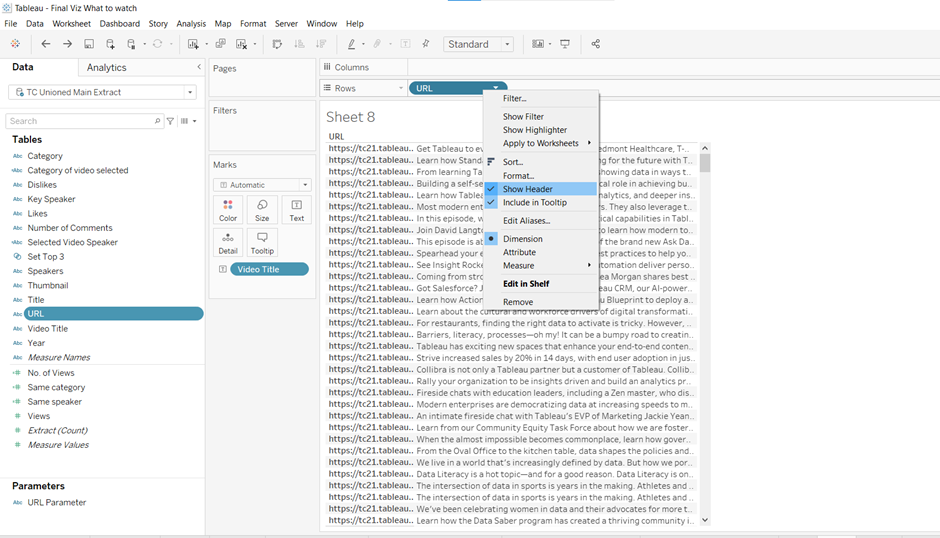This screenshot has width=940, height=538.
Task: Click the undo back arrow in toolbar
Action: pyautogui.click(x=46, y=44)
